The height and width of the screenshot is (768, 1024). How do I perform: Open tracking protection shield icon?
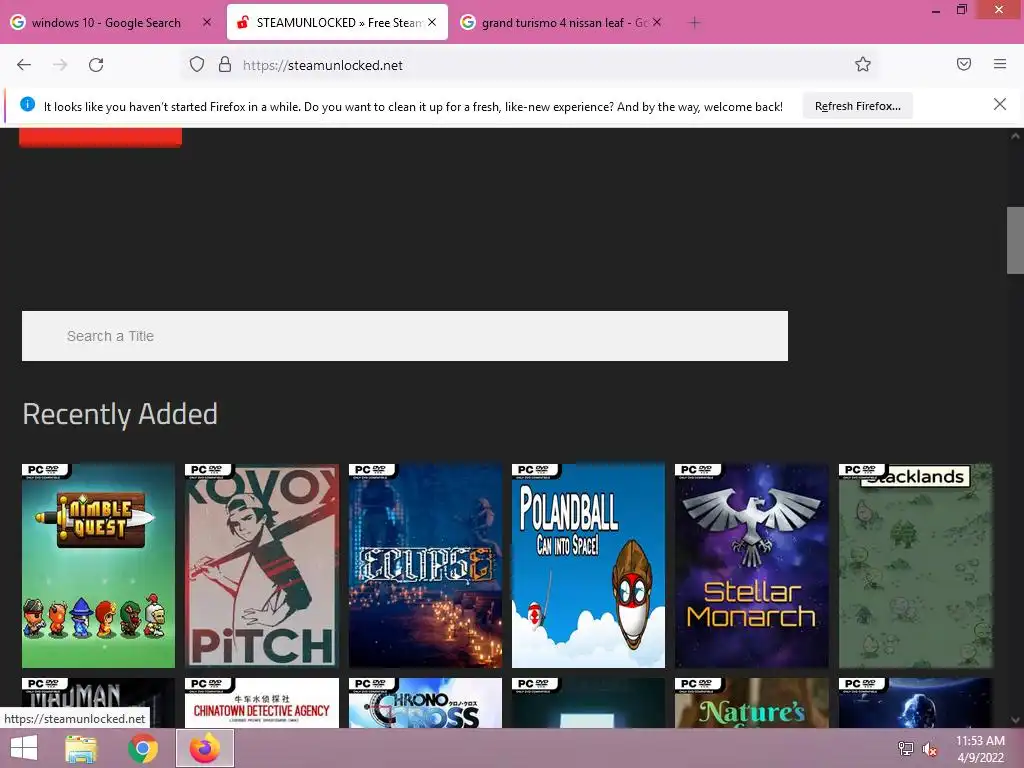(197, 65)
